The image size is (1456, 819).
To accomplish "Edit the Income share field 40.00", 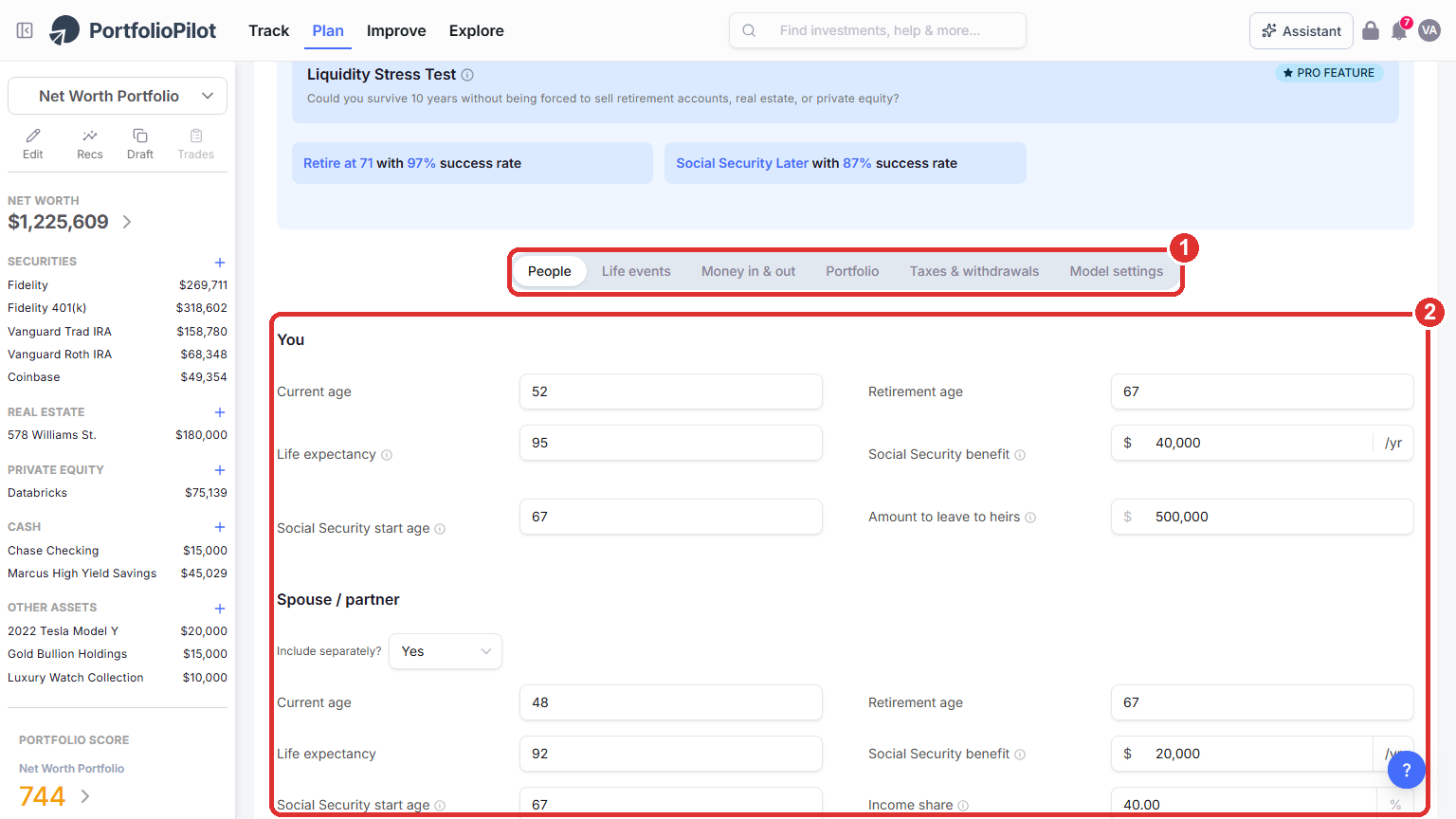I will click(x=1263, y=803).
